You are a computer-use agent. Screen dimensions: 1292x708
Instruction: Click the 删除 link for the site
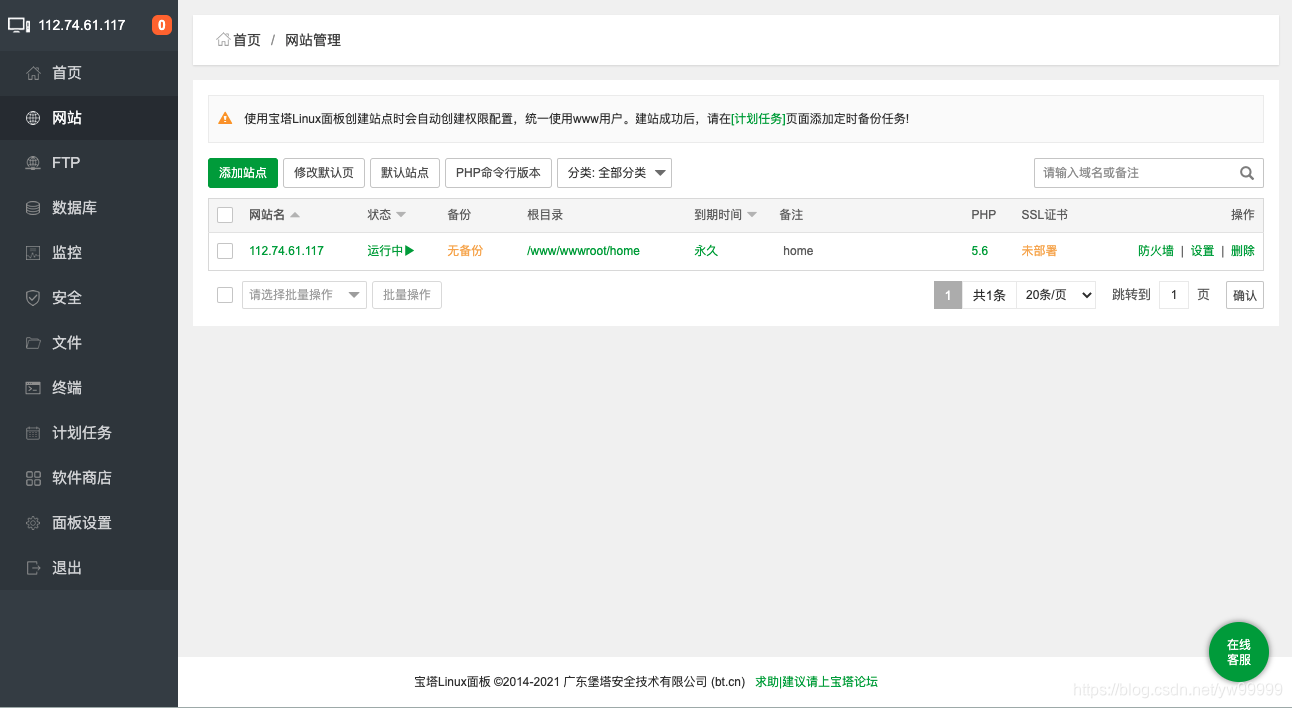[1243, 251]
